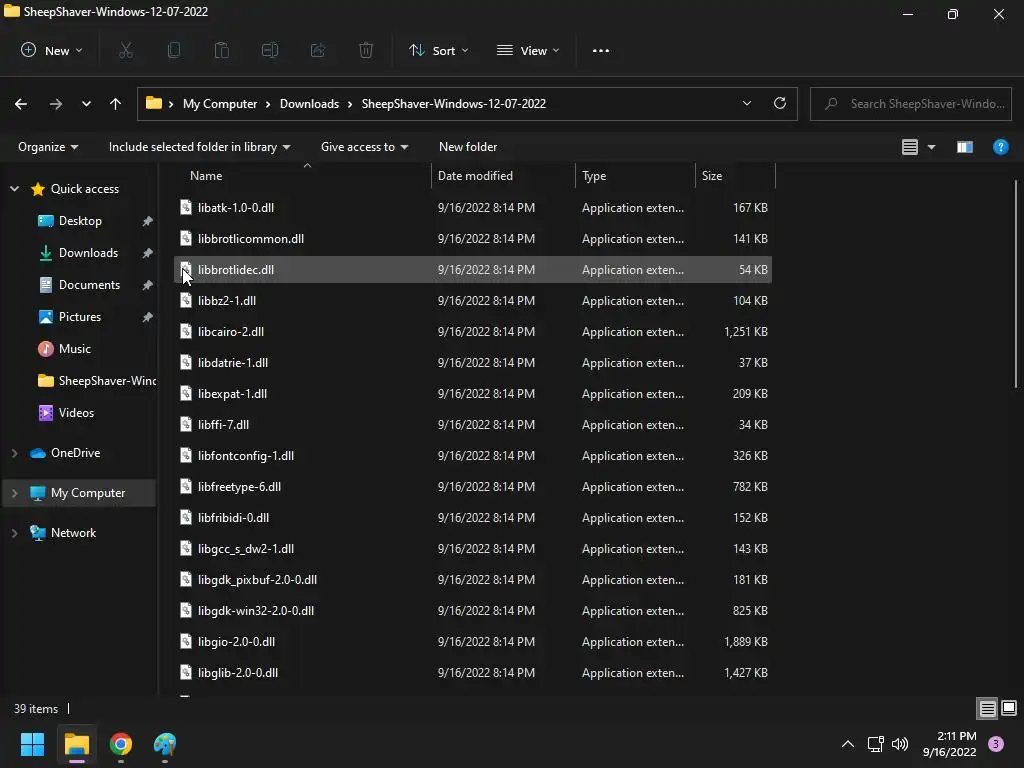Select Downloads in Quick access sidebar
The image size is (1024, 768).
coord(88,253)
